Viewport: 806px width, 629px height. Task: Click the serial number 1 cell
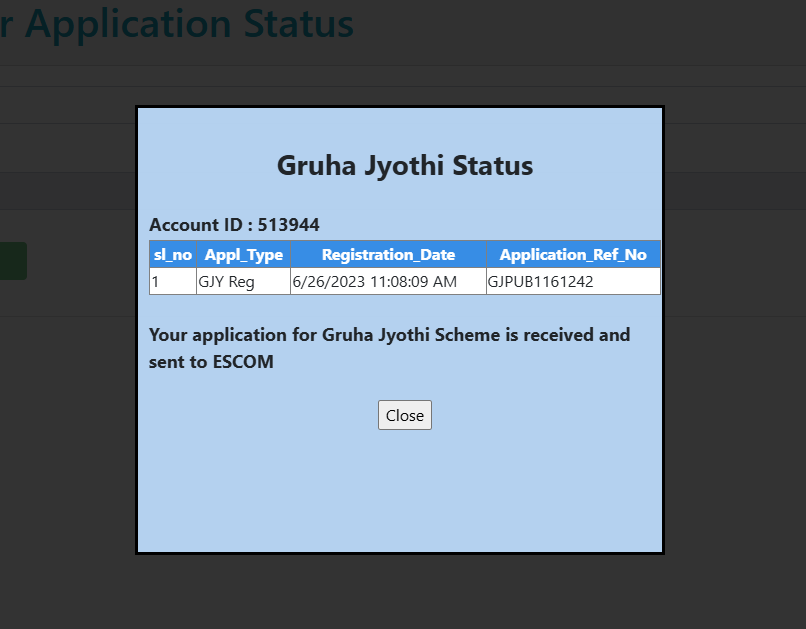173,282
